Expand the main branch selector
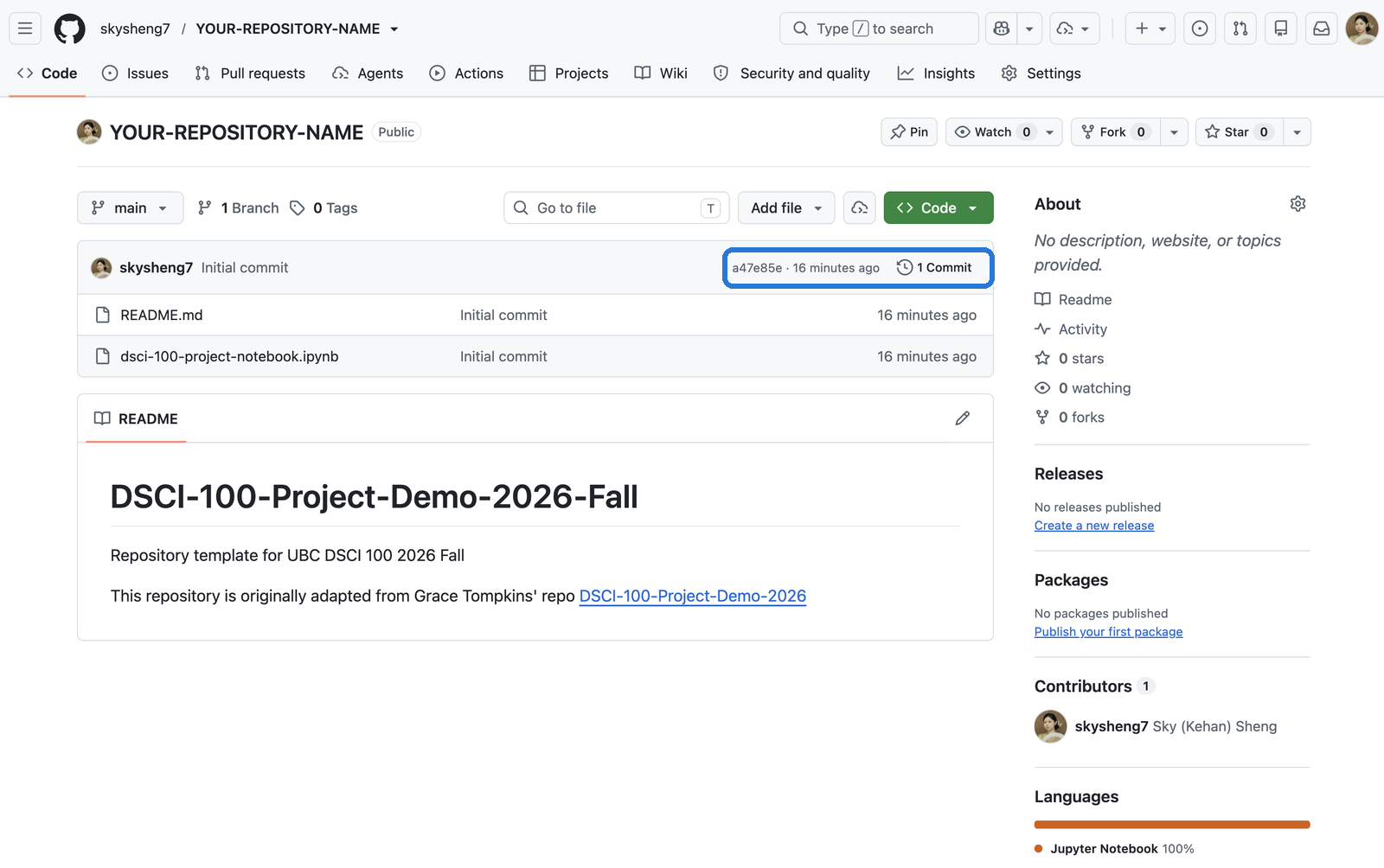 tap(131, 207)
